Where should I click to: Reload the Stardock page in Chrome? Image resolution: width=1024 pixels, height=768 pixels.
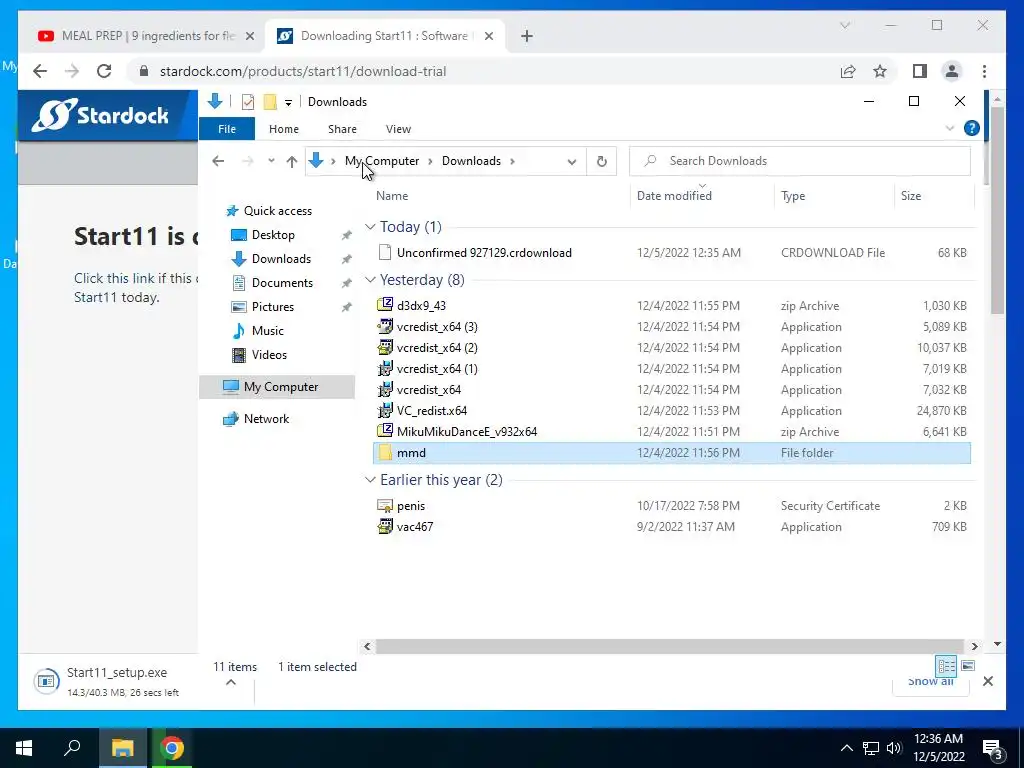click(104, 71)
